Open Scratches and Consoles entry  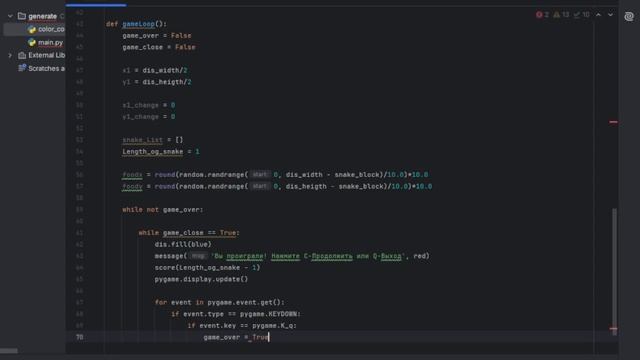[x=46, y=68]
